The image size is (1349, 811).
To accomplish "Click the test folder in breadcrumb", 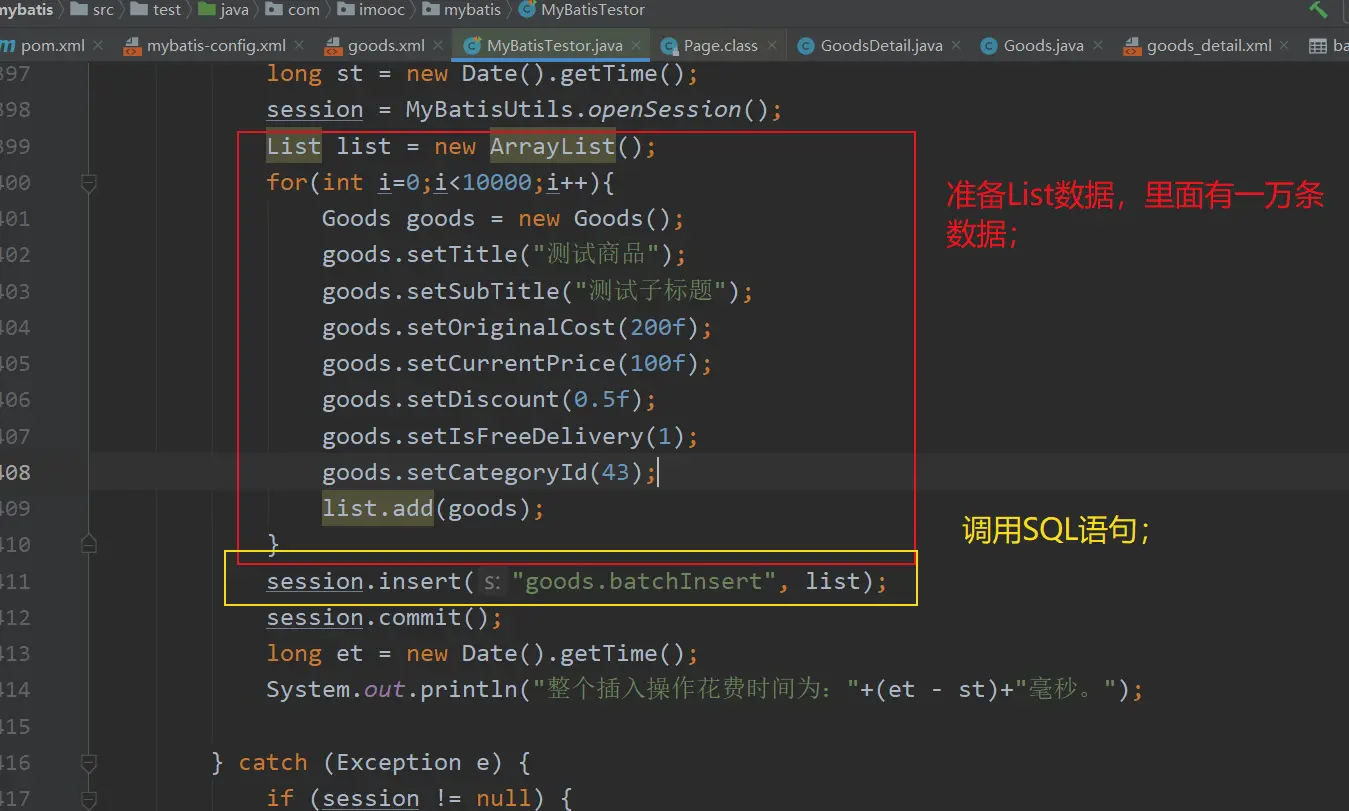I will (167, 10).
